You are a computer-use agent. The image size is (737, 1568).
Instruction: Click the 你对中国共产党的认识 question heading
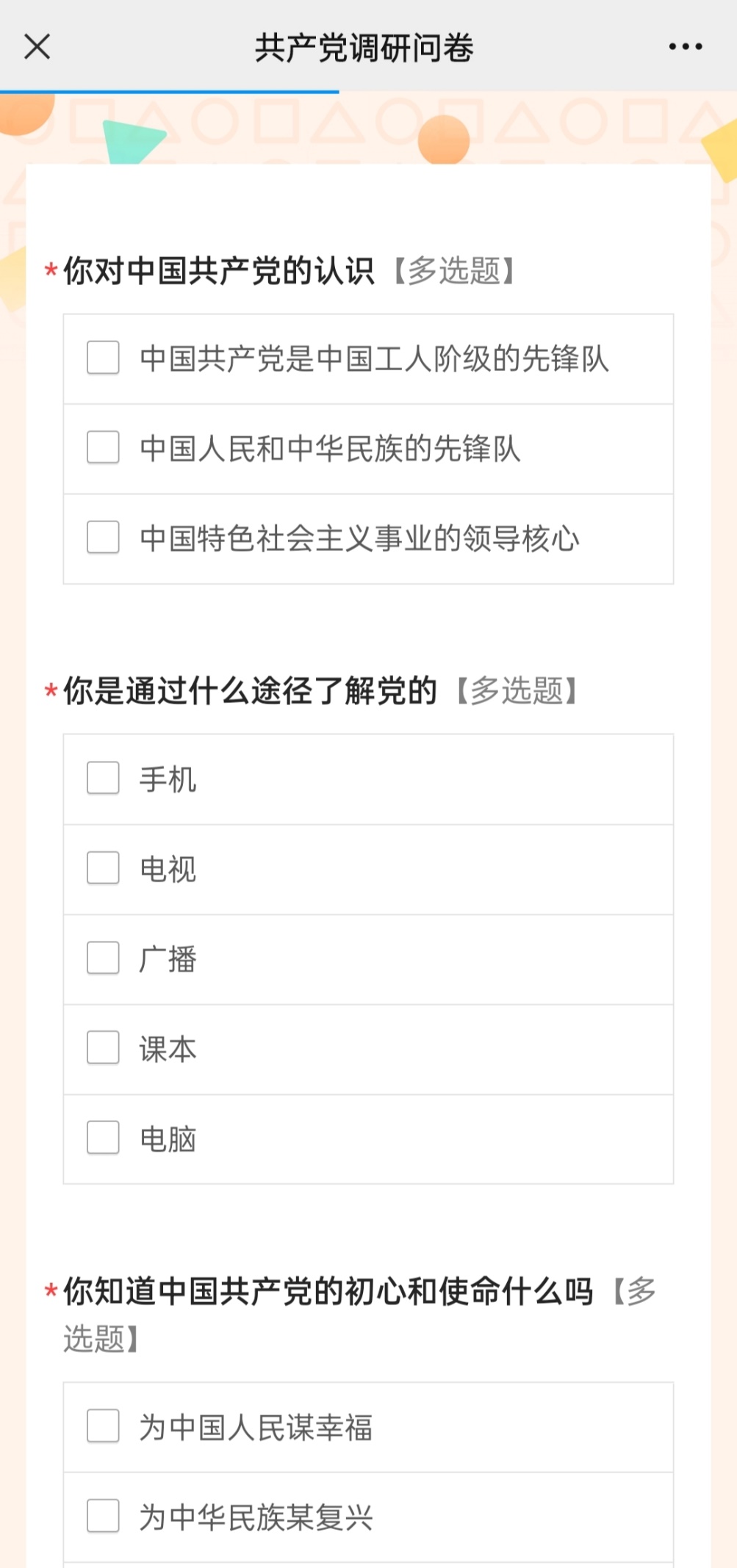(x=219, y=271)
